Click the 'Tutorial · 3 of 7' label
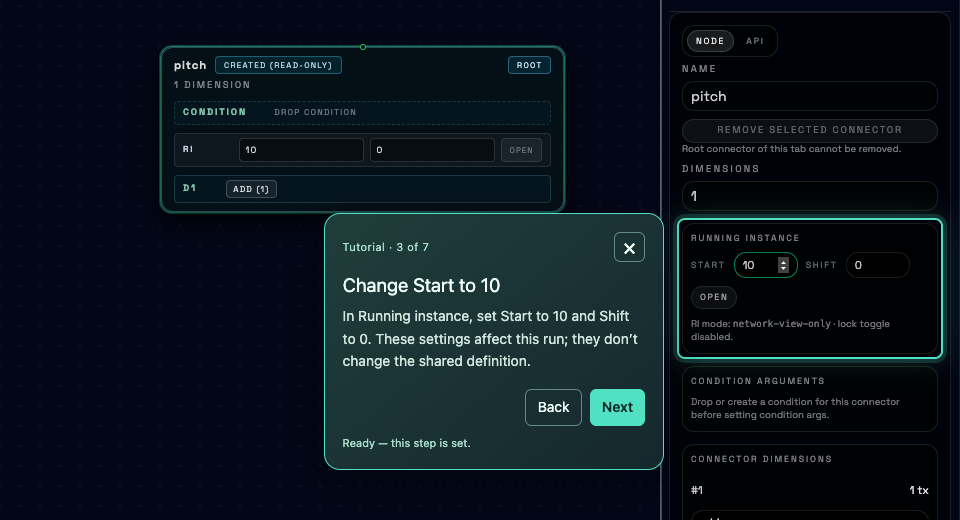 tap(386, 247)
